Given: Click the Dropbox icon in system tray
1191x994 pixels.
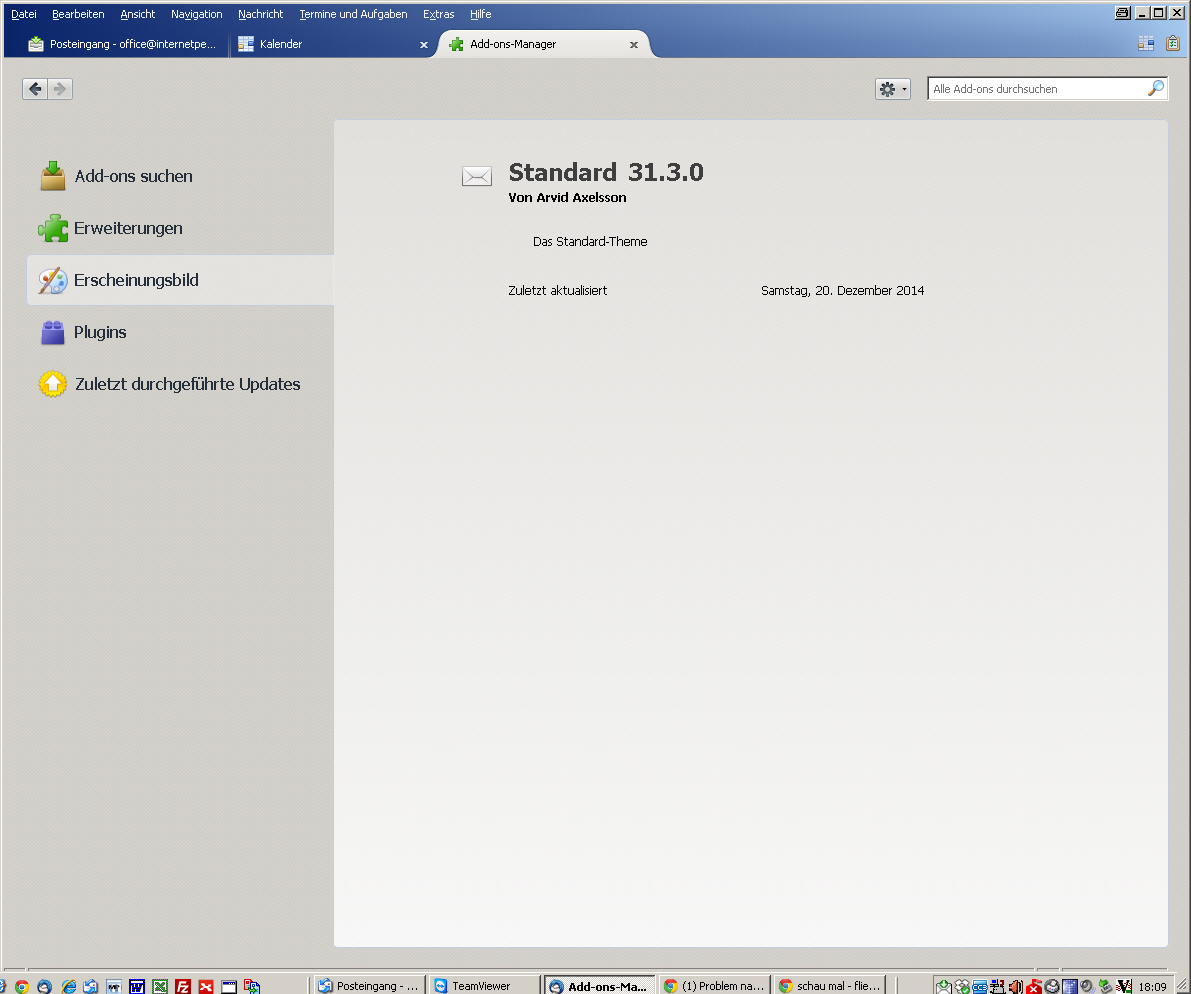Looking at the screenshot, I should pyautogui.click(x=962, y=986).
